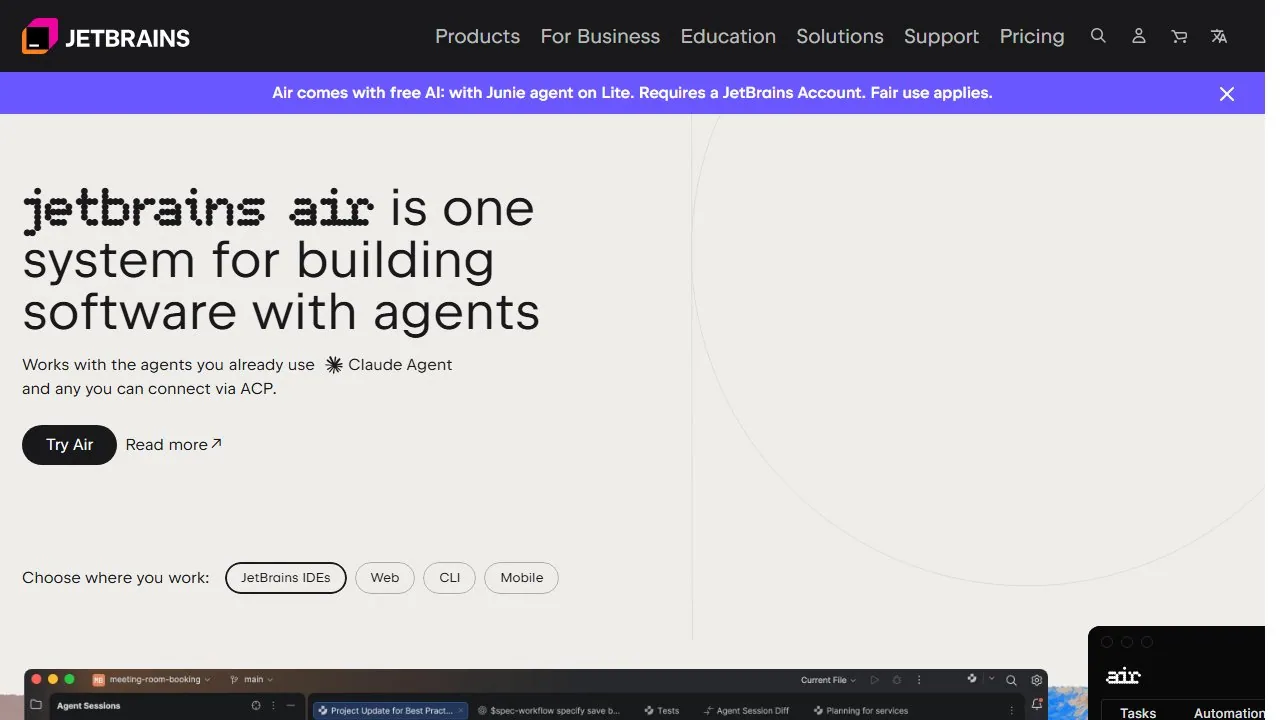Click the Try Air button
This screenshot has width=1280, height=720.
click(x=69, y=445)
